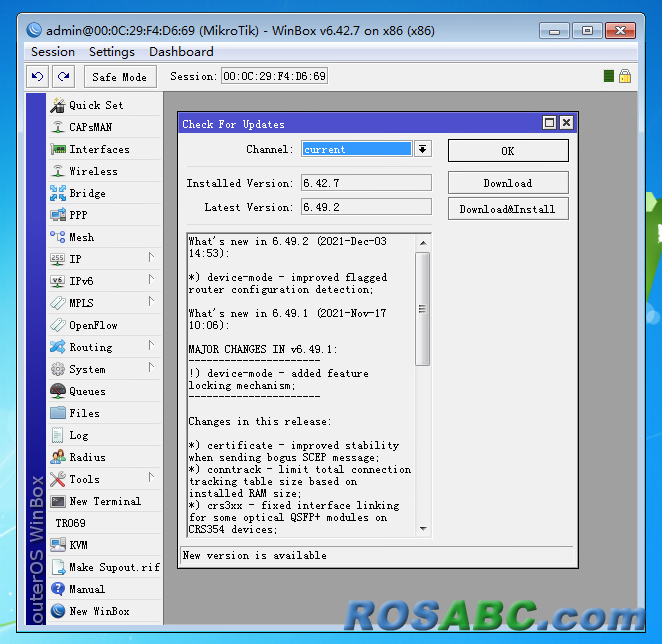Click the changelog scrollbar thumb
This screenshot has width=662, height=644.
tap(423, 309)
